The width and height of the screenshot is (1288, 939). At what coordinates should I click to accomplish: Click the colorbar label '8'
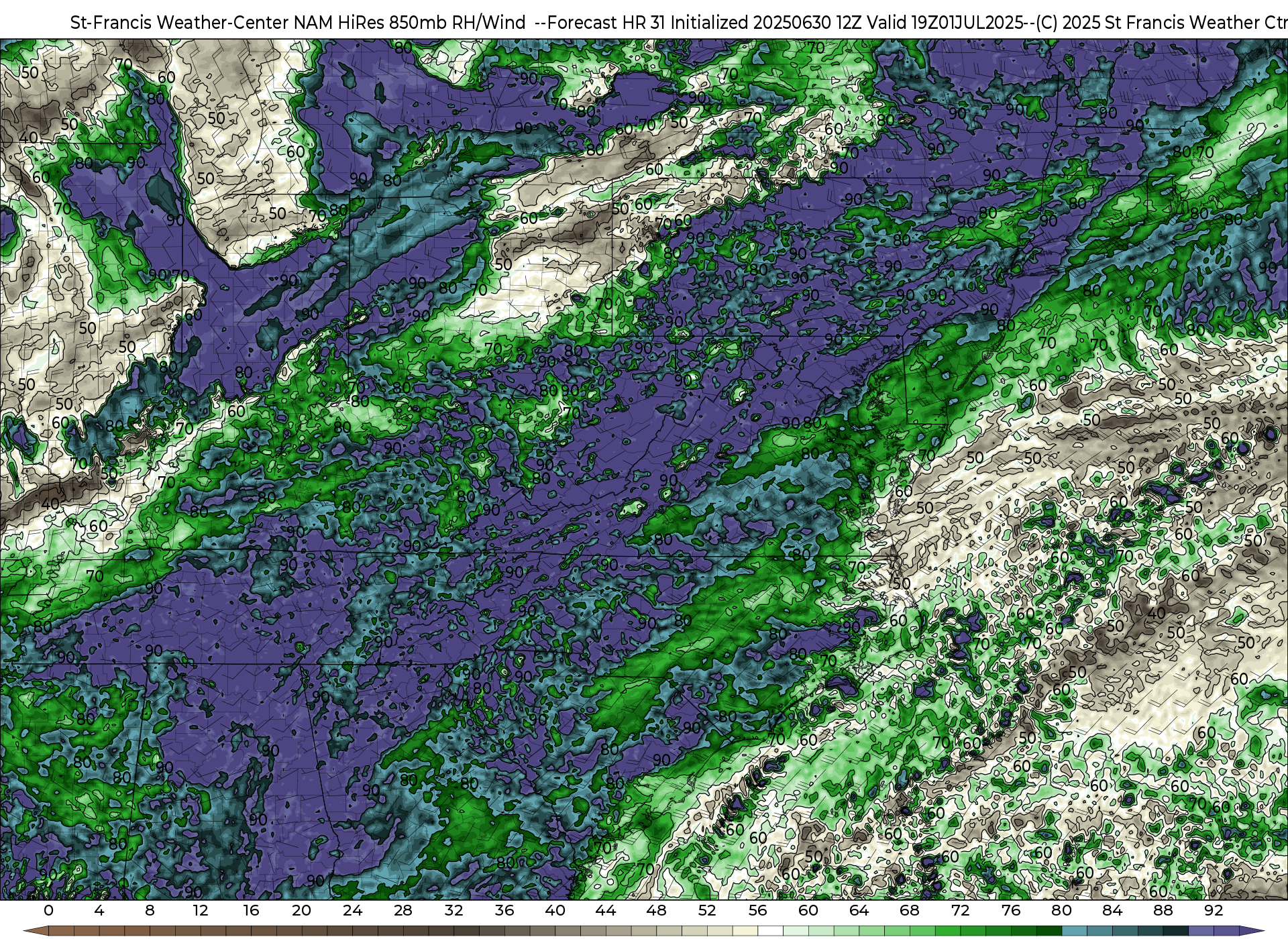click(x=150, y=910)
